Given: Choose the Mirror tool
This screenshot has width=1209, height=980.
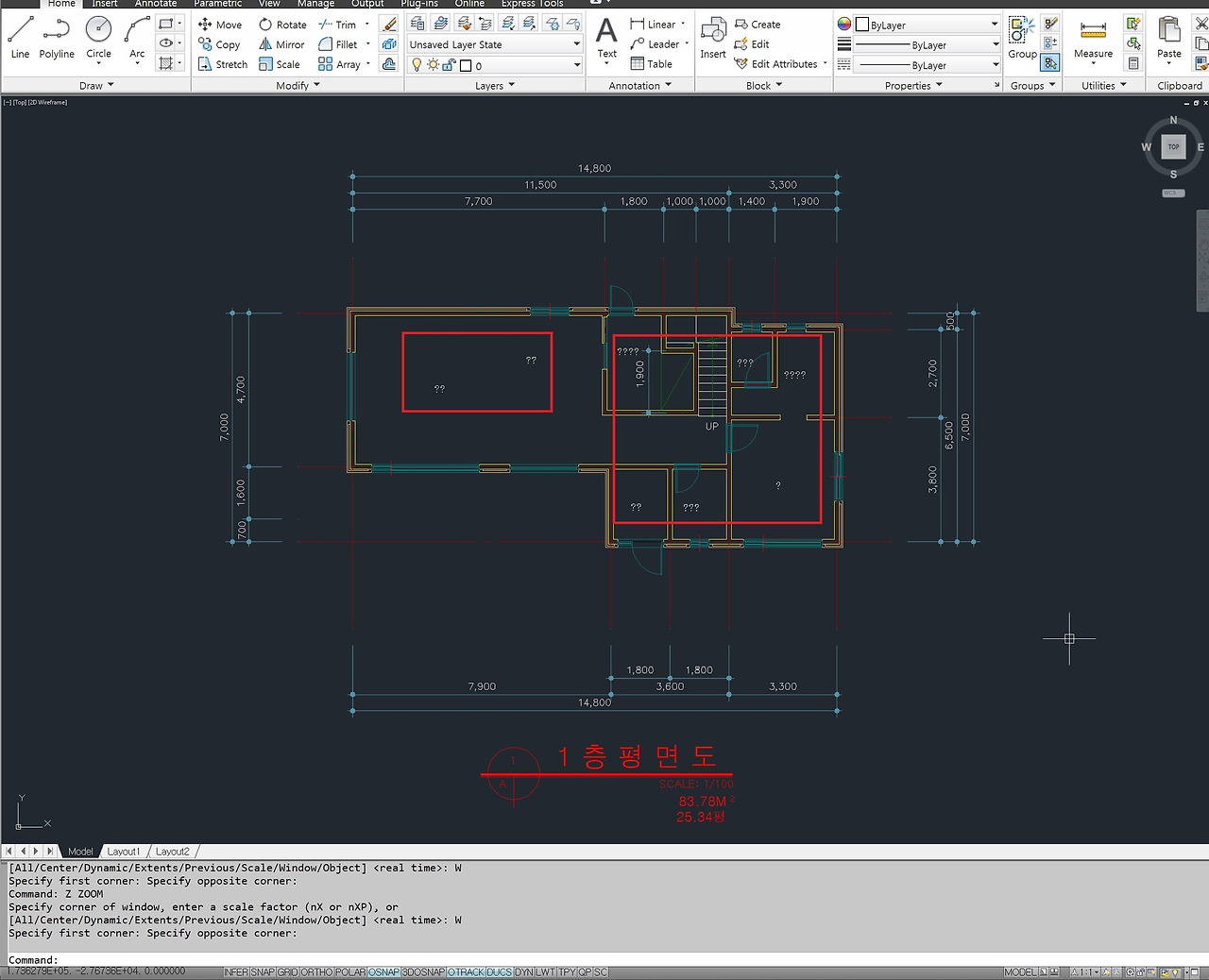Looking at the screenshot, I should [x=281, y=44].
